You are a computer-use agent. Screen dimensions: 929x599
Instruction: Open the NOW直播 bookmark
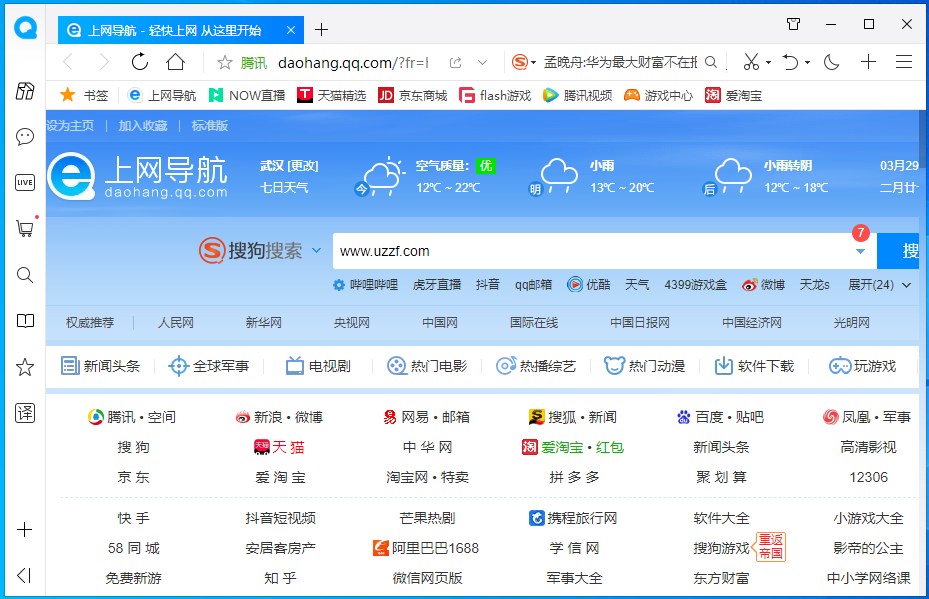click(x=247, y=95)
